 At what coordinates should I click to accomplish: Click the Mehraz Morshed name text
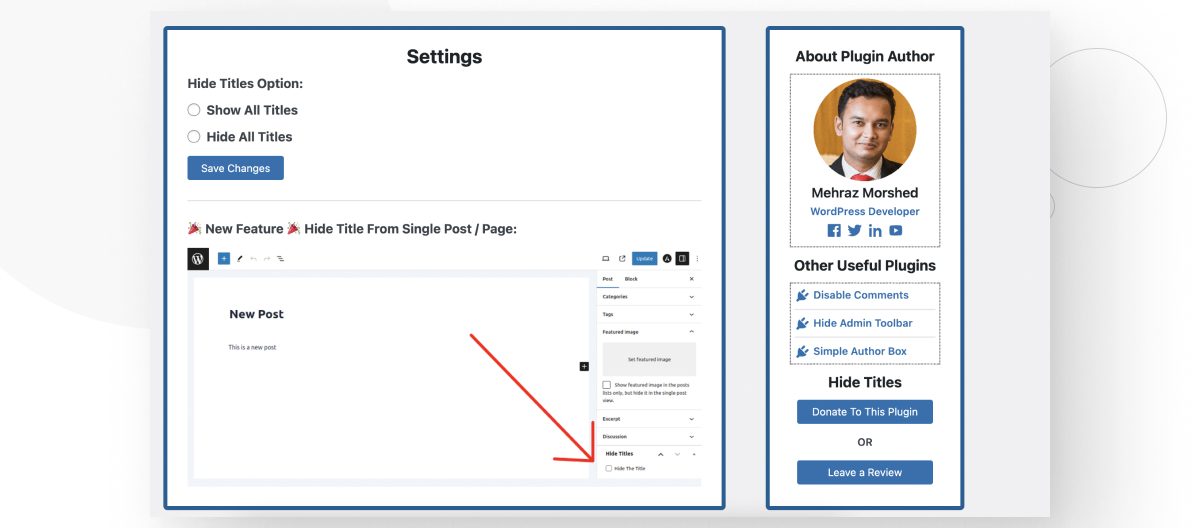[x=865, y=193]
